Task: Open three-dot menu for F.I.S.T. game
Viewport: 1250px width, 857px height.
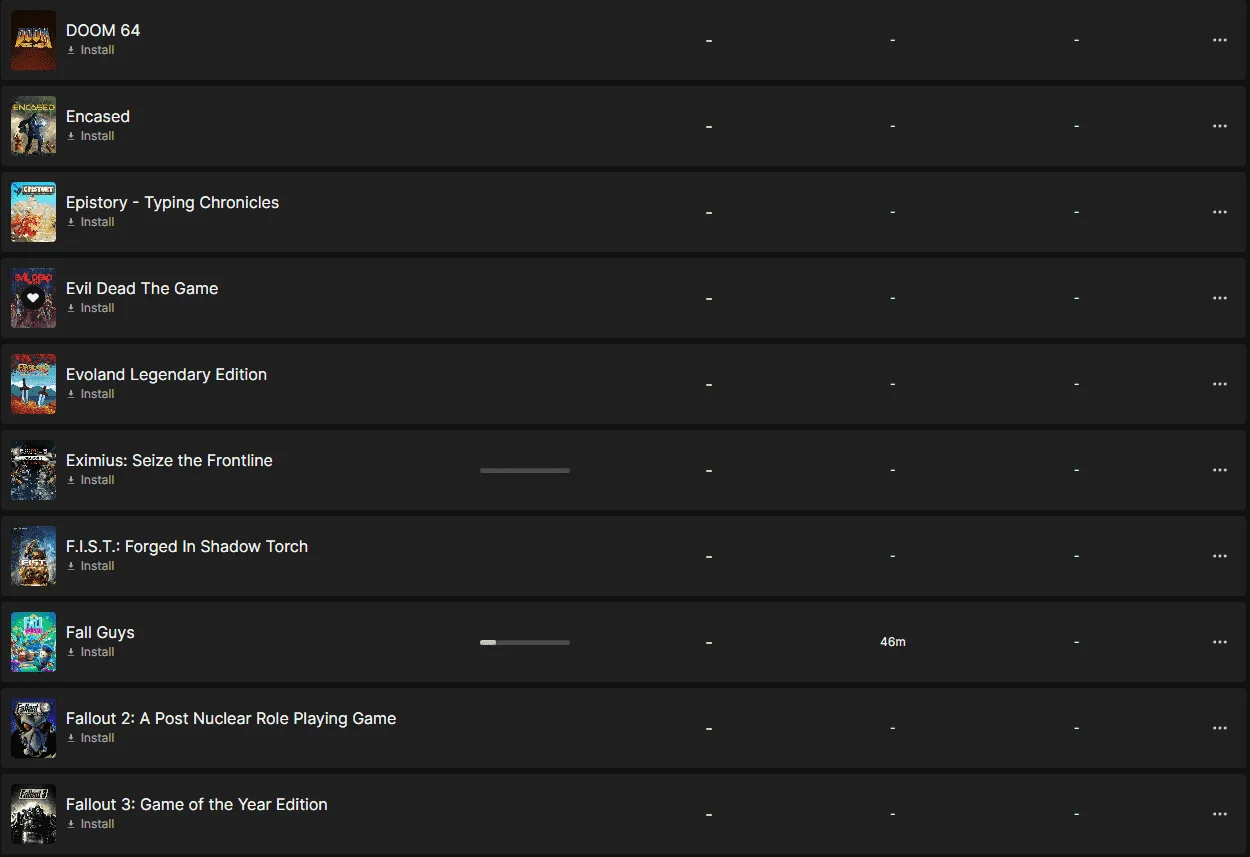Action: [x=1219, y=556]
